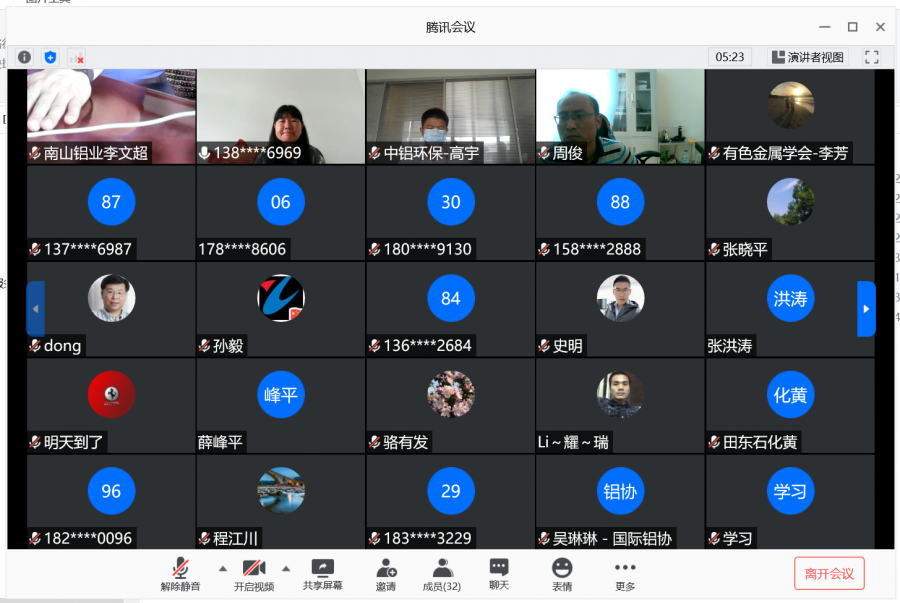Open the network status indicator
This screenshot has height=603, width=900.
pyautogui.click(x=77, y=57)
